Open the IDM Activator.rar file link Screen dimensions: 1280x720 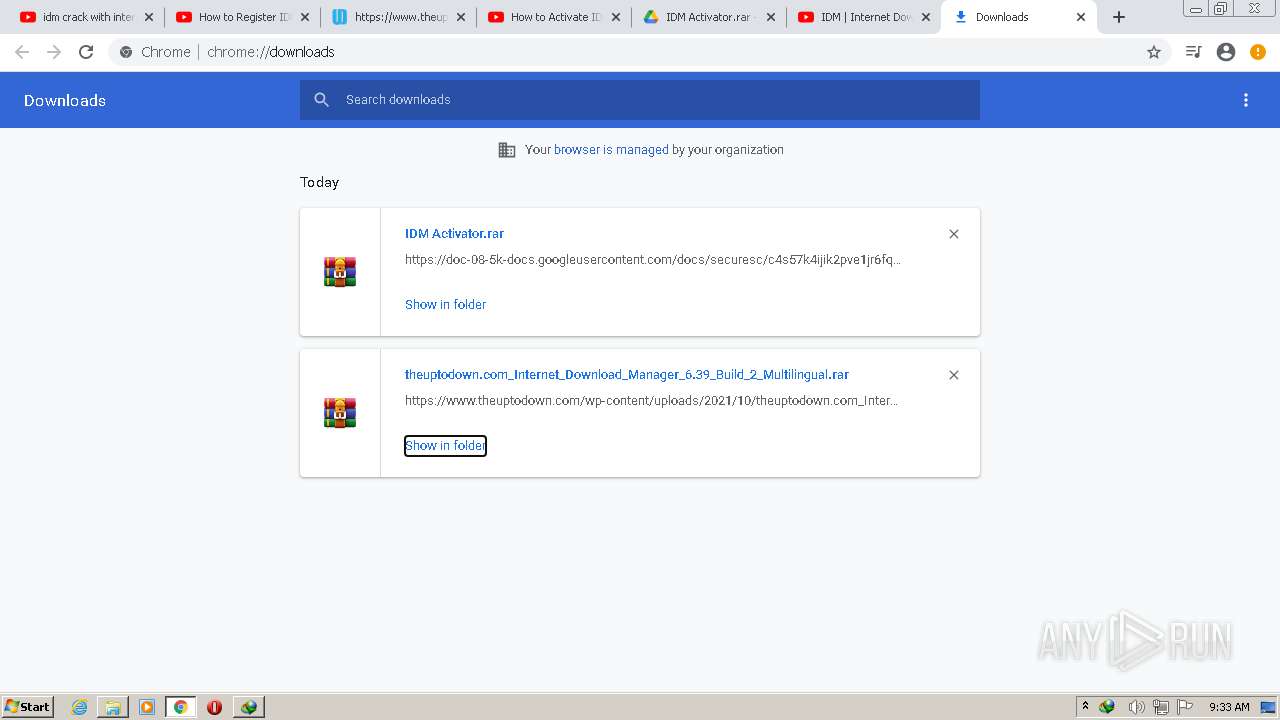tap(454, 234)
